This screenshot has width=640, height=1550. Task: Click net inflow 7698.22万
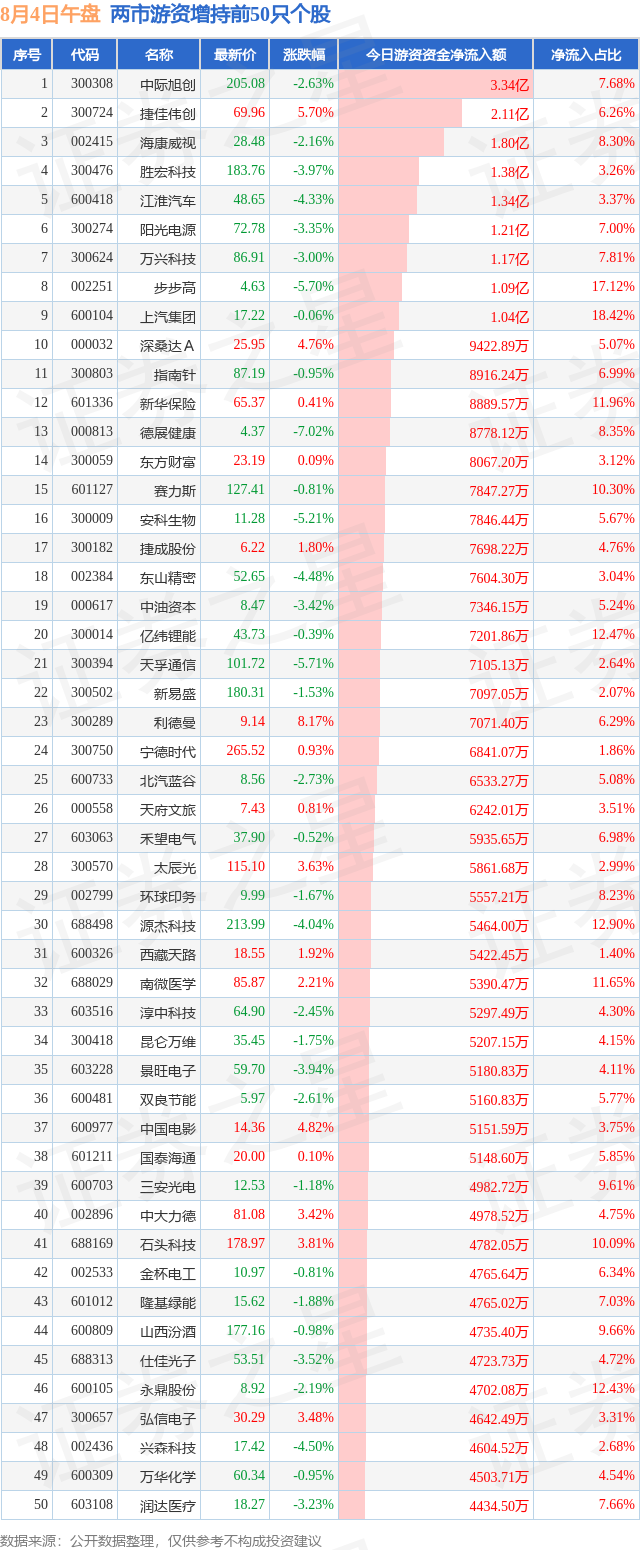click(499, 548)
